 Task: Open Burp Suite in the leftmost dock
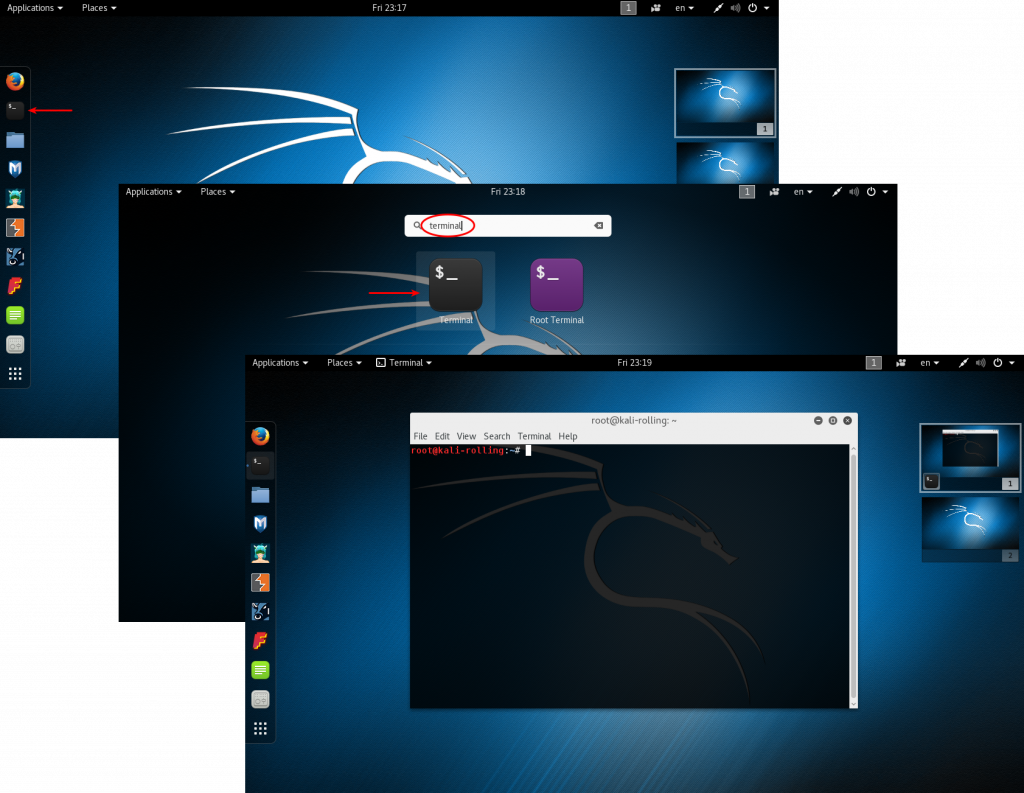[15, 228]
